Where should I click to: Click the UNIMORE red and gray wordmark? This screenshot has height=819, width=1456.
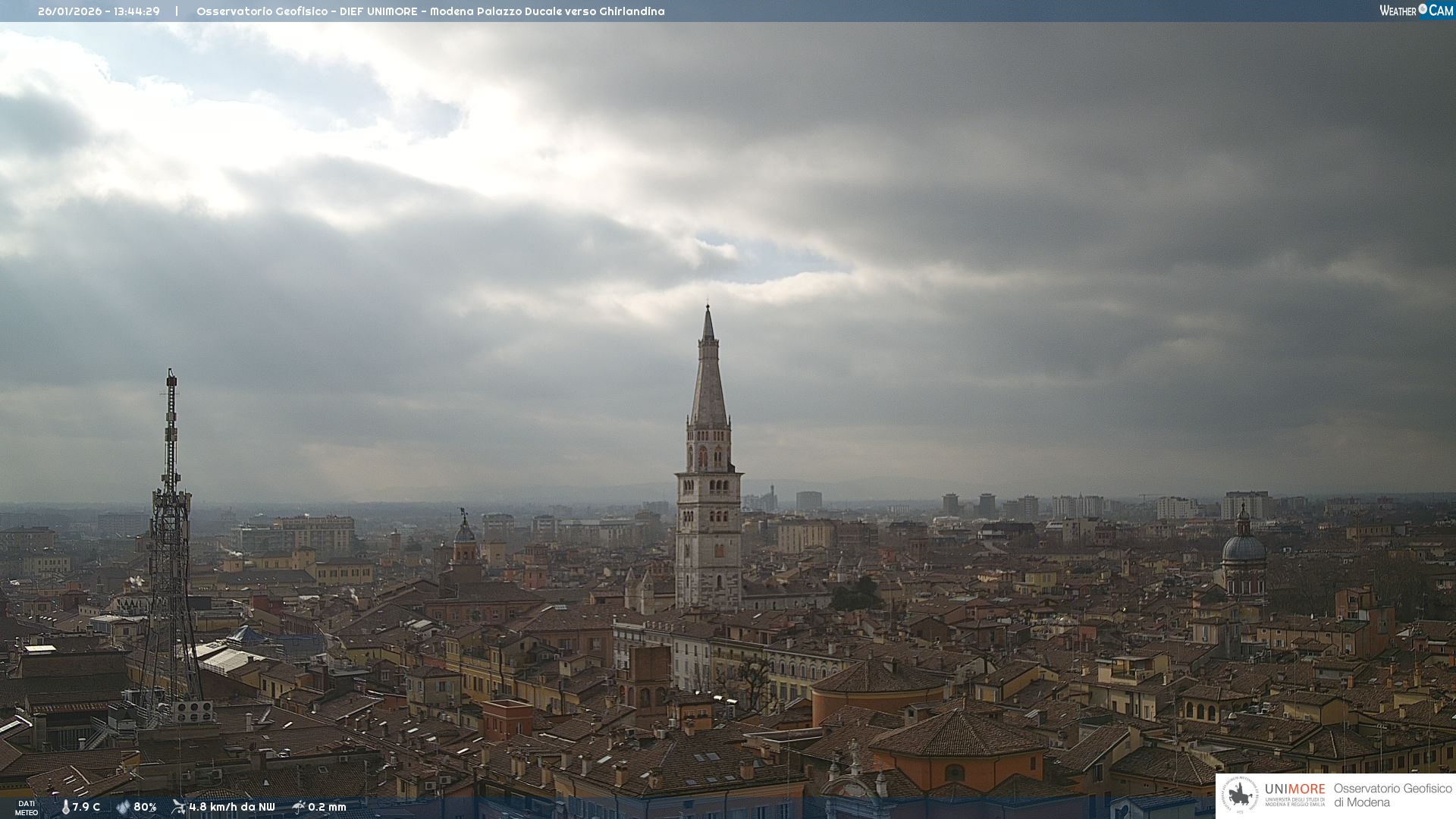[1294, 789]
